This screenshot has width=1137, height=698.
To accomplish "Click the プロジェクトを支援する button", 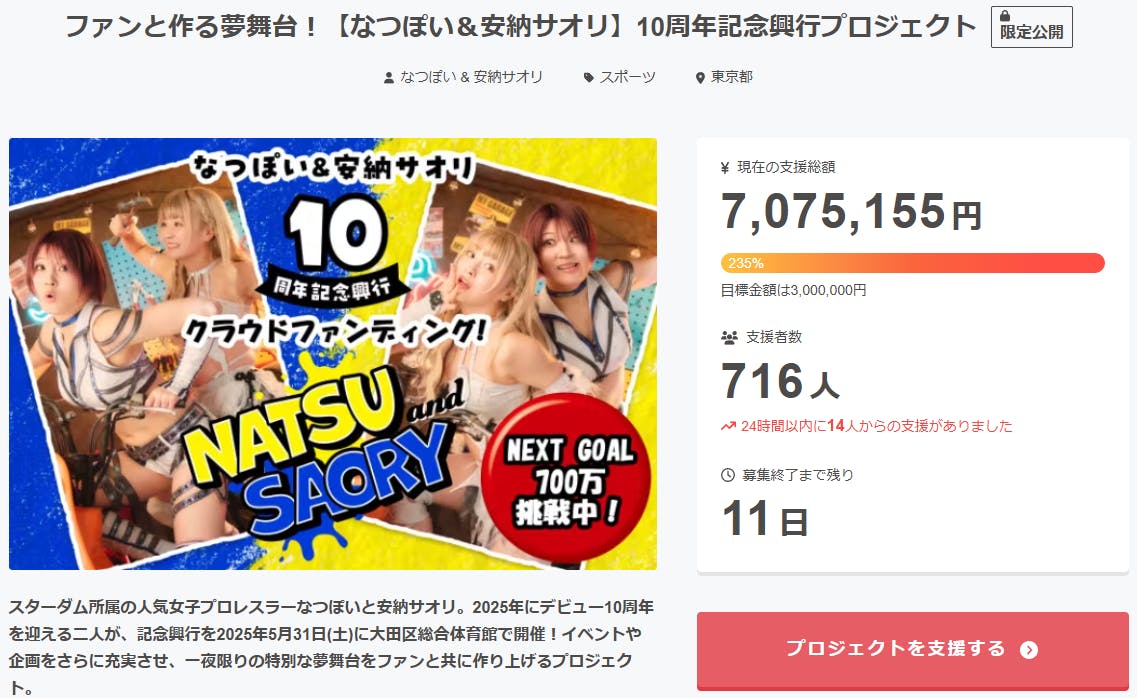I will pos(913,650).
